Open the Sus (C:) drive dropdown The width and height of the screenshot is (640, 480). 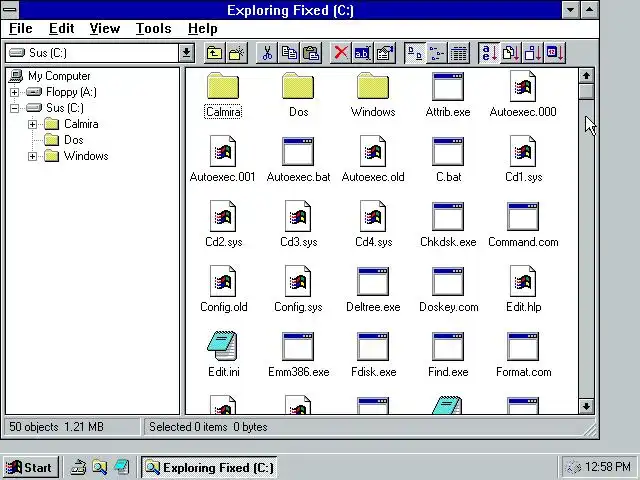[187, 53]
